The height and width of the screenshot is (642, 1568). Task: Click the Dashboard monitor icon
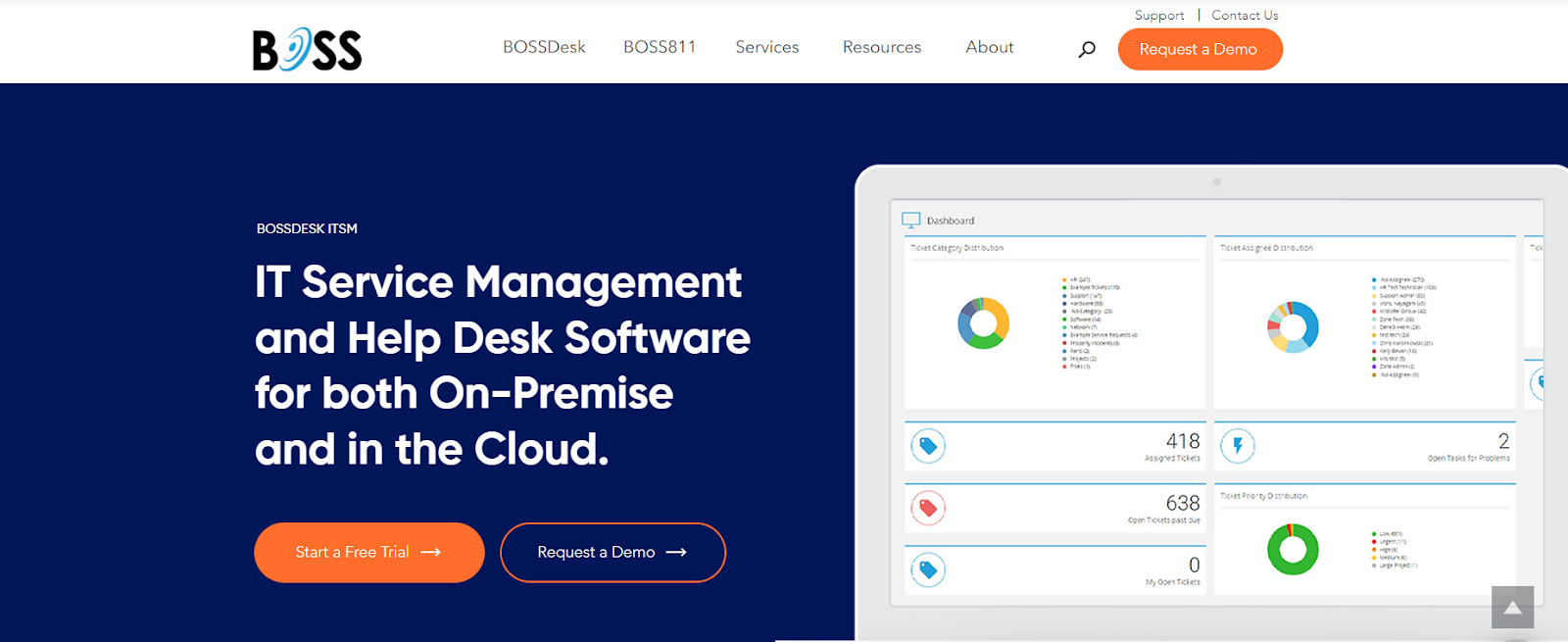(x=911, y=221)
